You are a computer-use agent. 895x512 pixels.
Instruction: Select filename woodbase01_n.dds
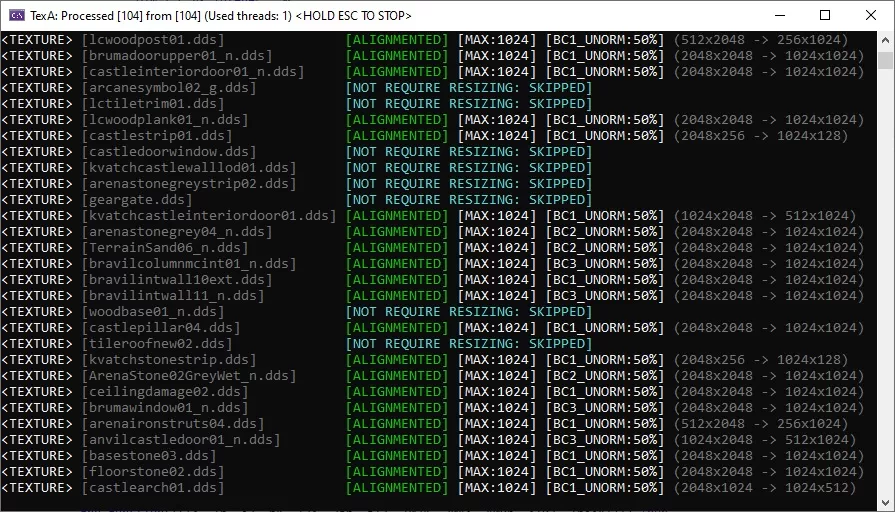click(153, 312)
